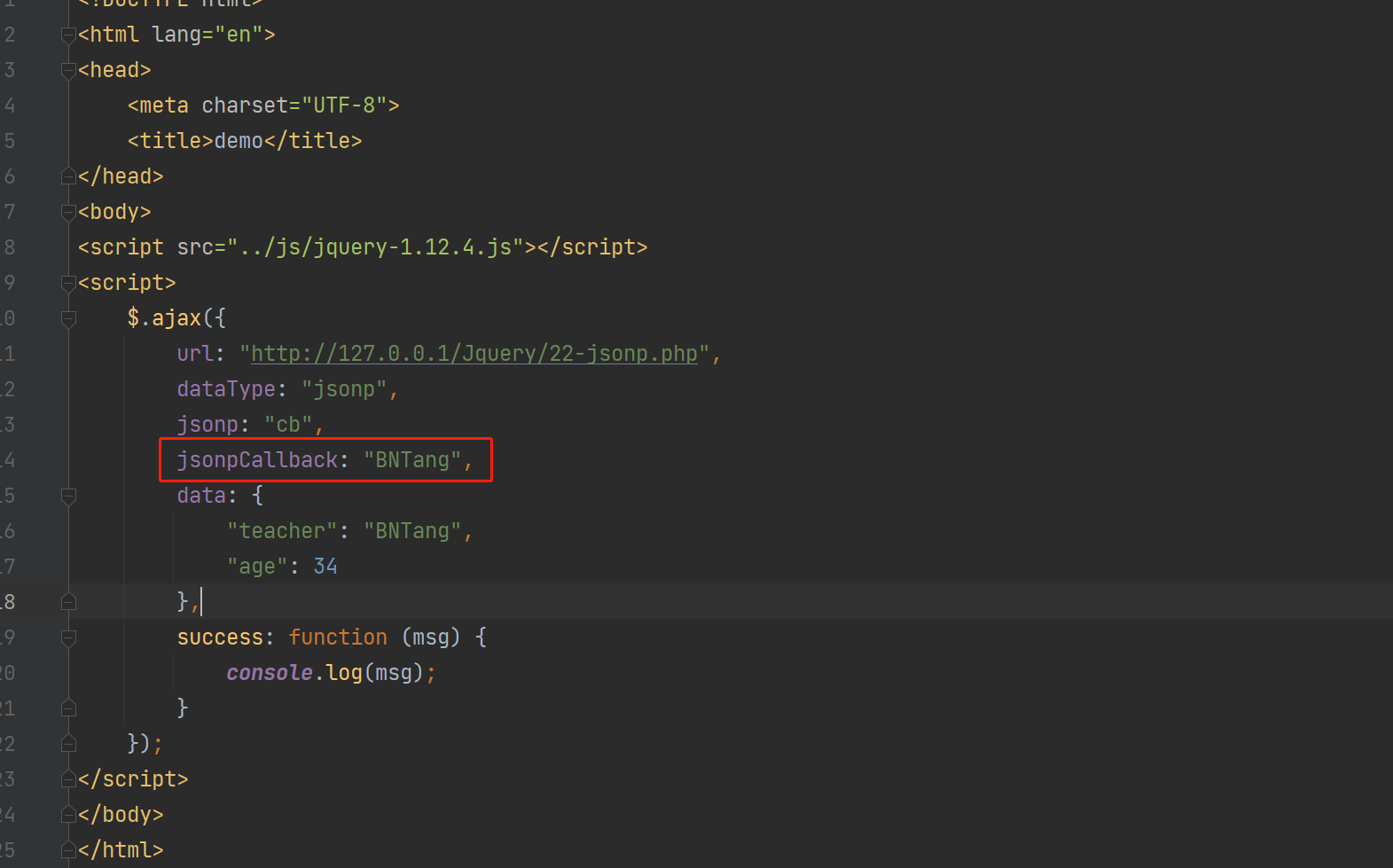Click the word demo inside the title tag
Image resolution: width=1393 pixels, height=868 pixels.
(239, 141)
